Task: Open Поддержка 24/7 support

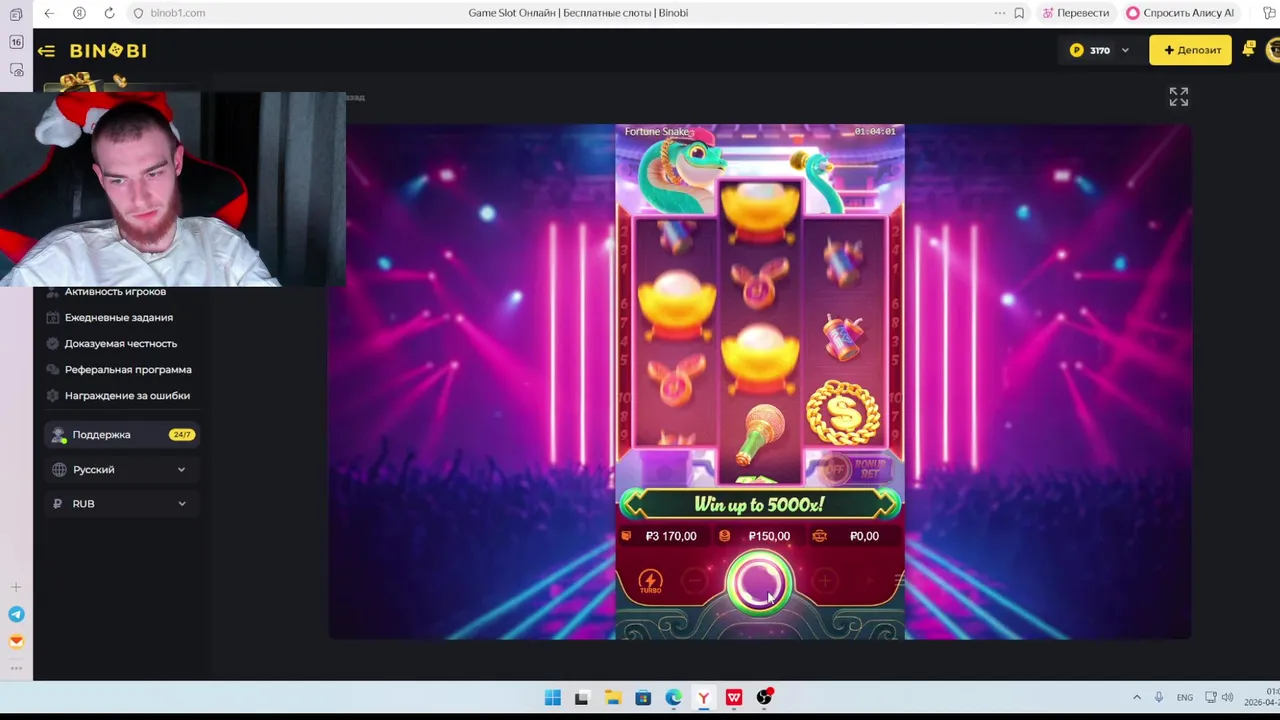Action: tap(120, 435)
